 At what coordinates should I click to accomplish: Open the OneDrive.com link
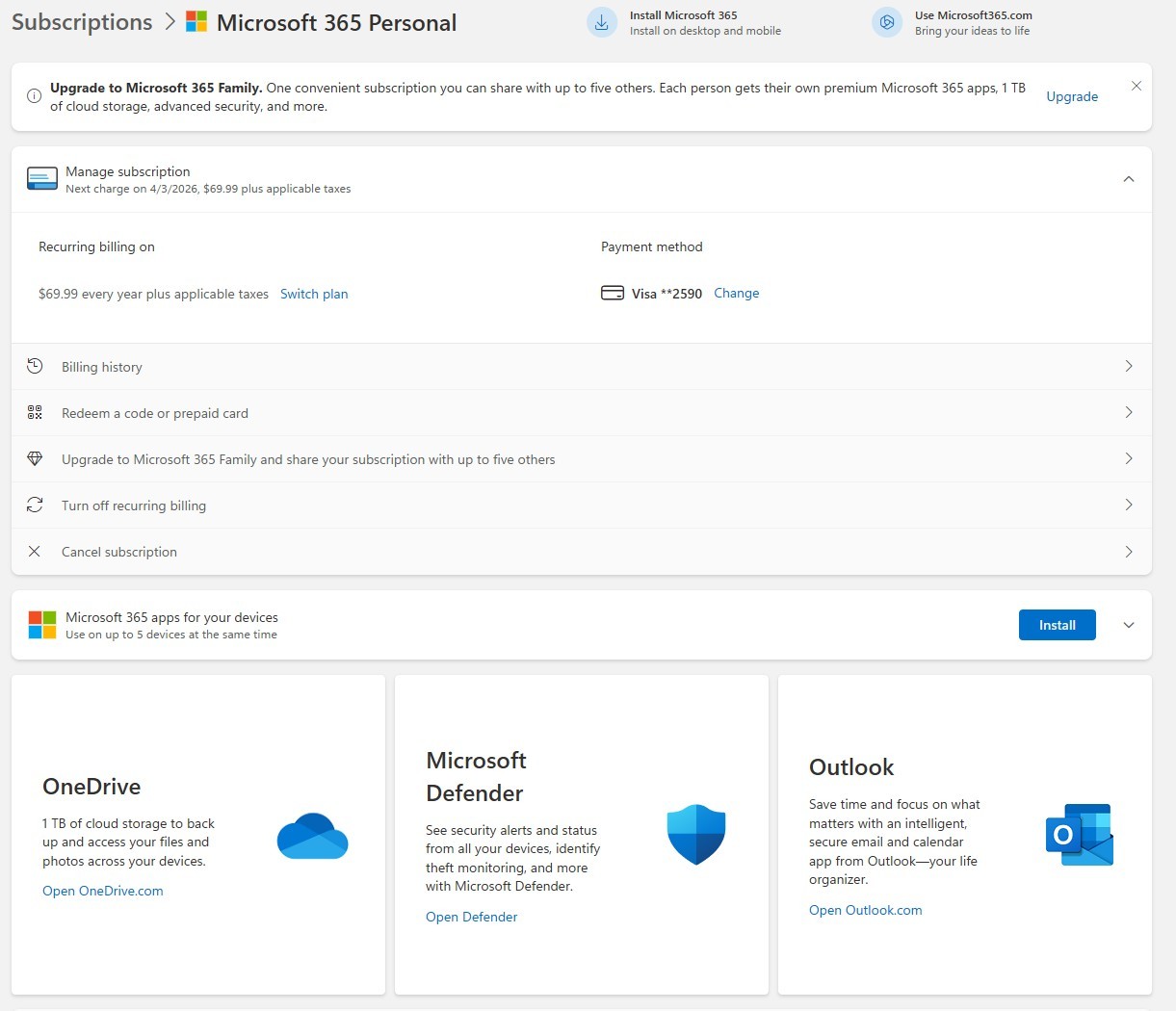click(103, 891)
